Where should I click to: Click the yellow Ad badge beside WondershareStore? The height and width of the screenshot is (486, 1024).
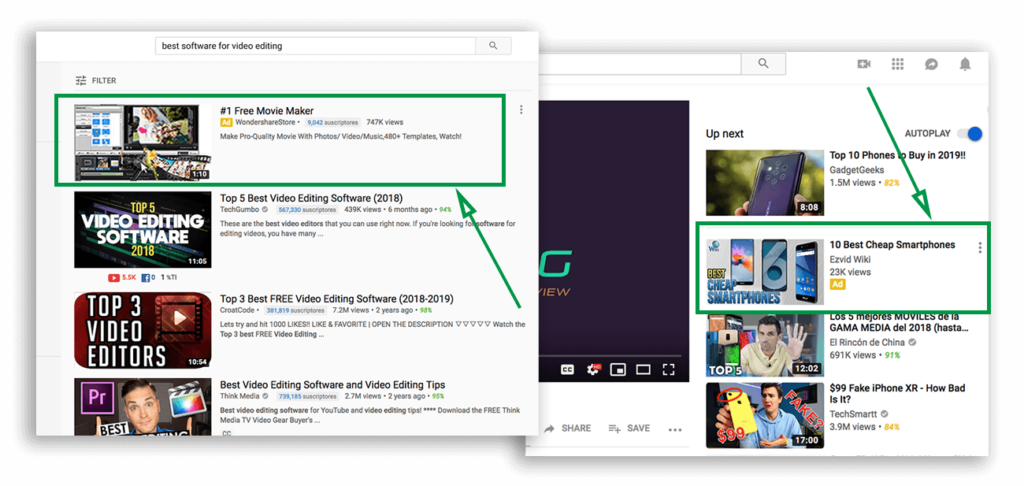point(226,122)
